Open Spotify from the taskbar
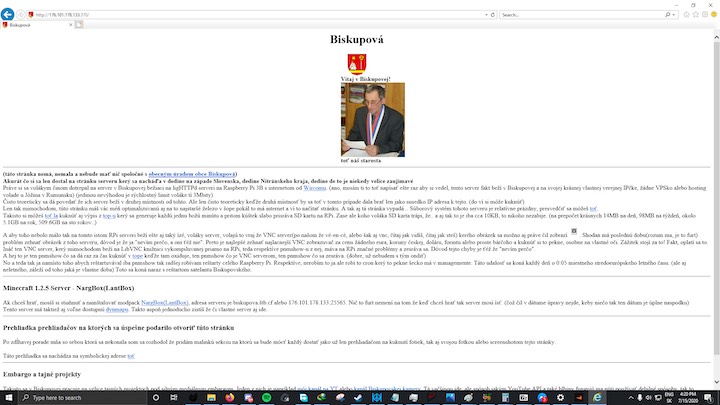720x405 pixels. coord(266,398)
